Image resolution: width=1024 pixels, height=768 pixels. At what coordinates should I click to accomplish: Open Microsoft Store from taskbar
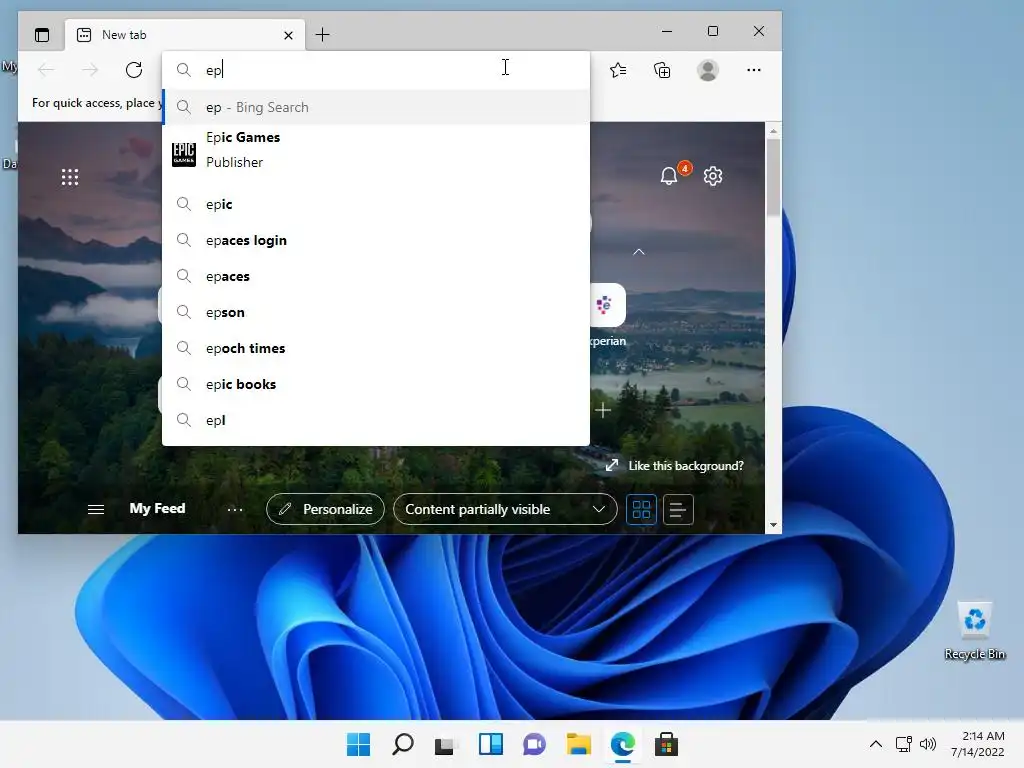(x=666, y=744)
